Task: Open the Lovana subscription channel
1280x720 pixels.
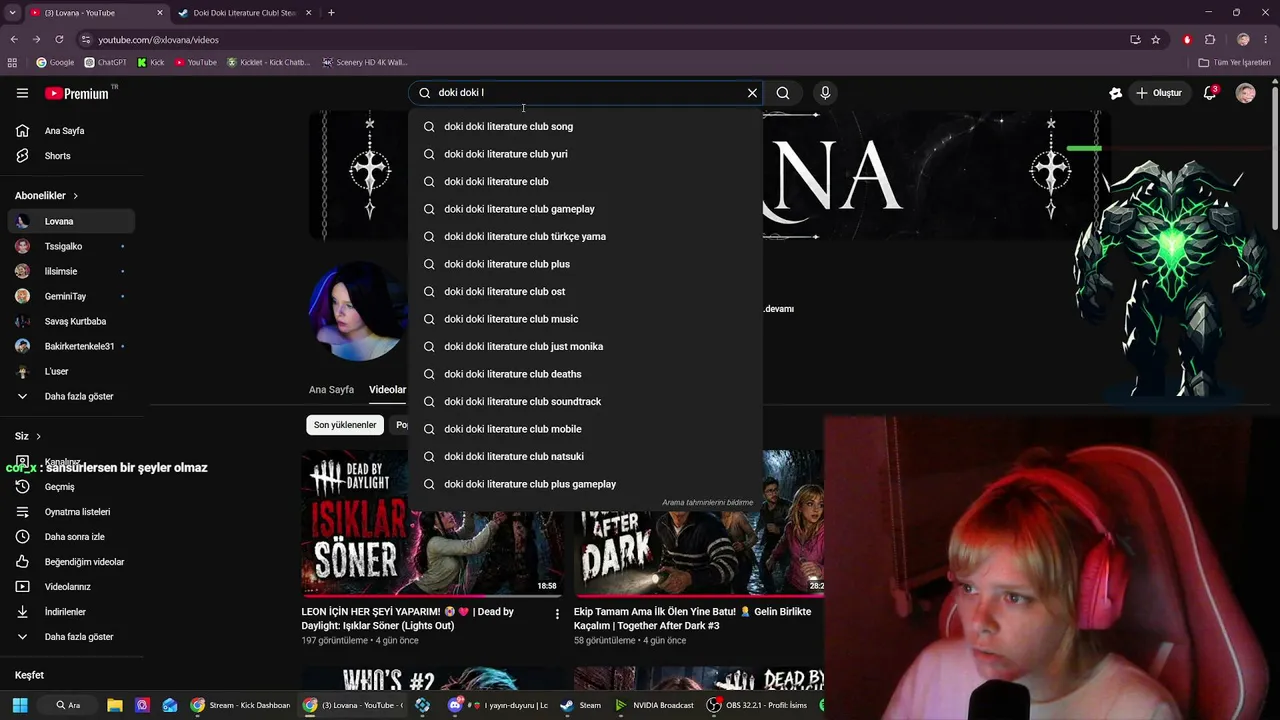Action: [x=71, y=221]
